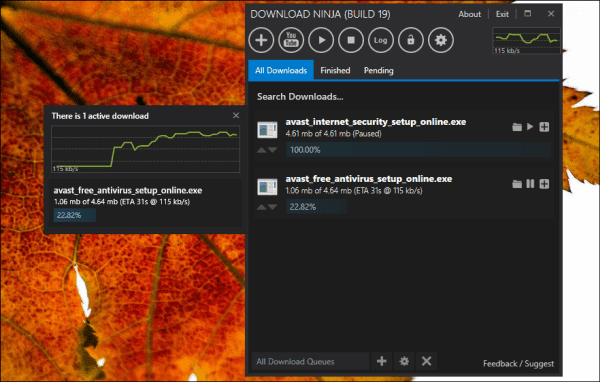
Task: Move avast_free_antivirus up in queue
Action: tap(261, 207)
